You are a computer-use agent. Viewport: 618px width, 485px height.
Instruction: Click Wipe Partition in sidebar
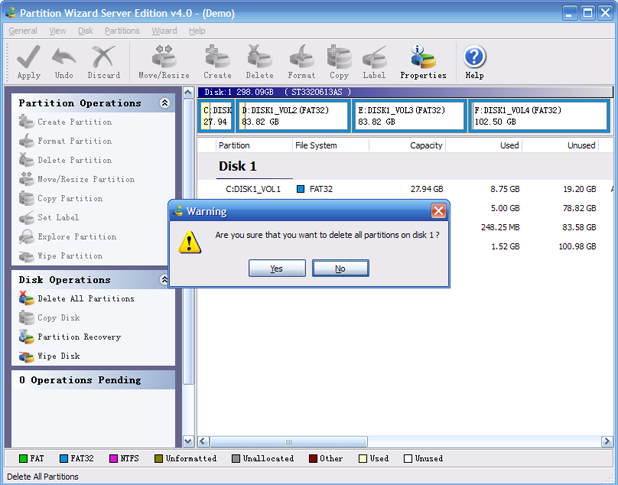61,256
